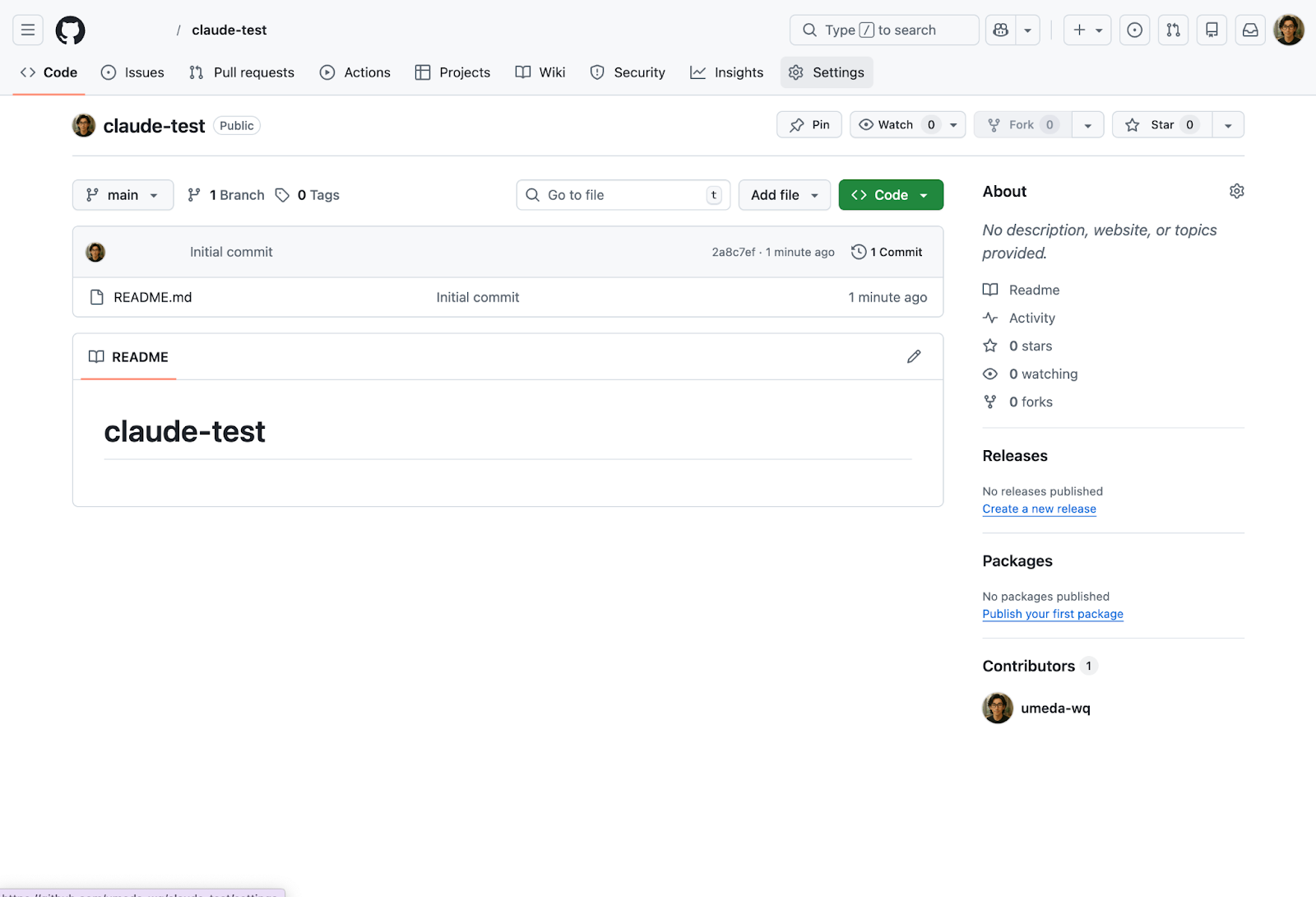This screenshot has width=1316, height=897.
Task: Switch to the Actions tab
Action: pos(355,72)
